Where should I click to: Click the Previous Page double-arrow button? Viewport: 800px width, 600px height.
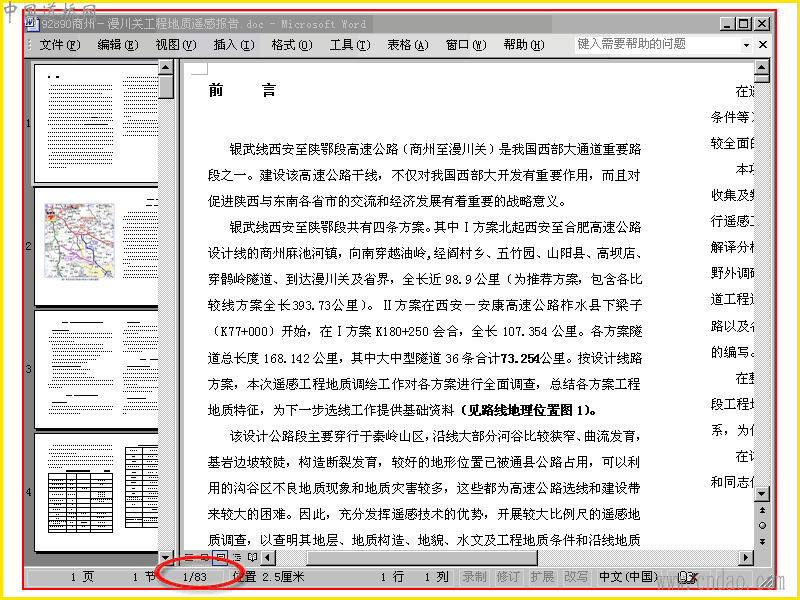tap(762, 510)
